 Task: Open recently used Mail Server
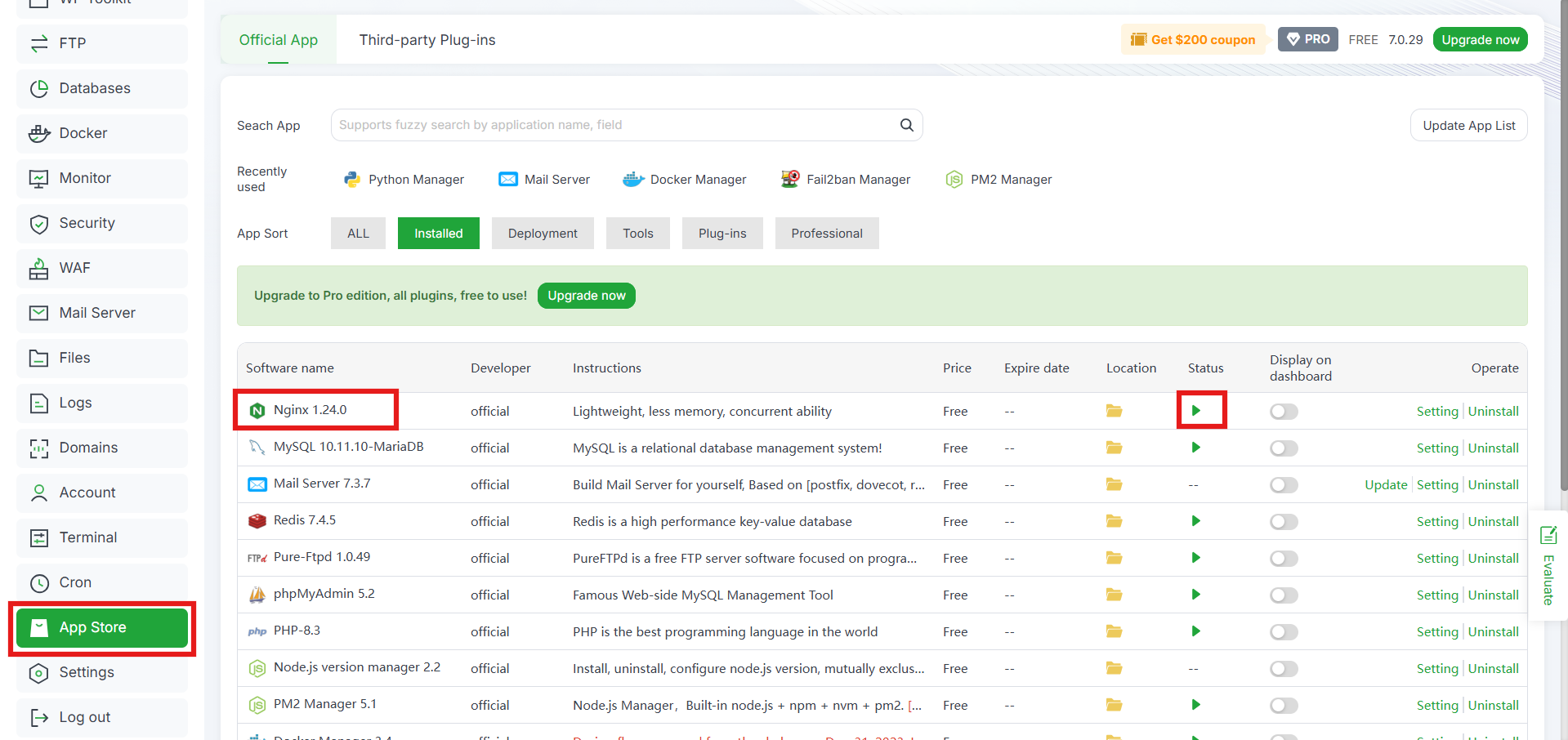[544, 180]
